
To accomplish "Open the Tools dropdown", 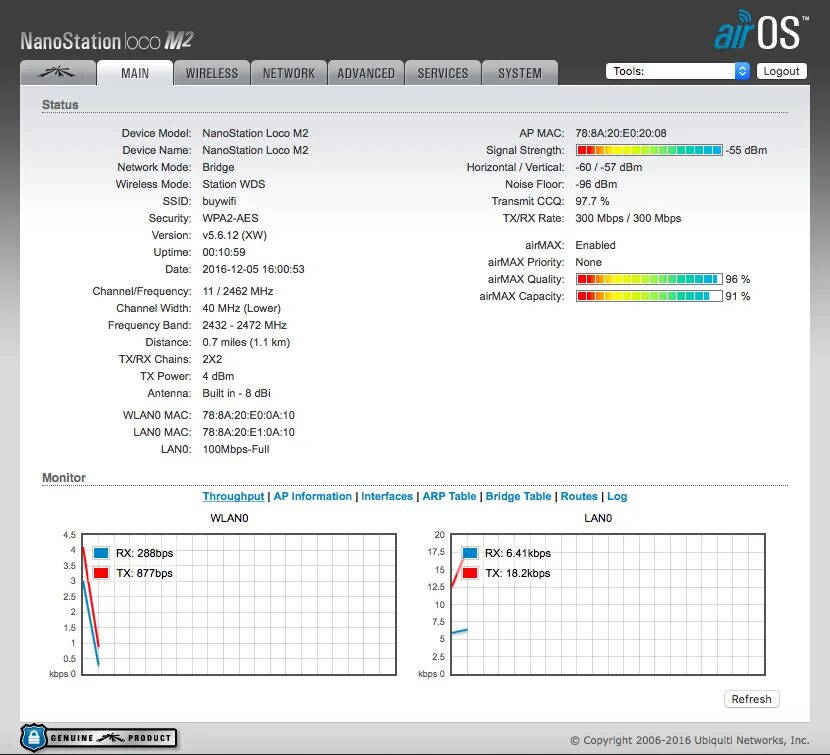I will coord(678,71).
